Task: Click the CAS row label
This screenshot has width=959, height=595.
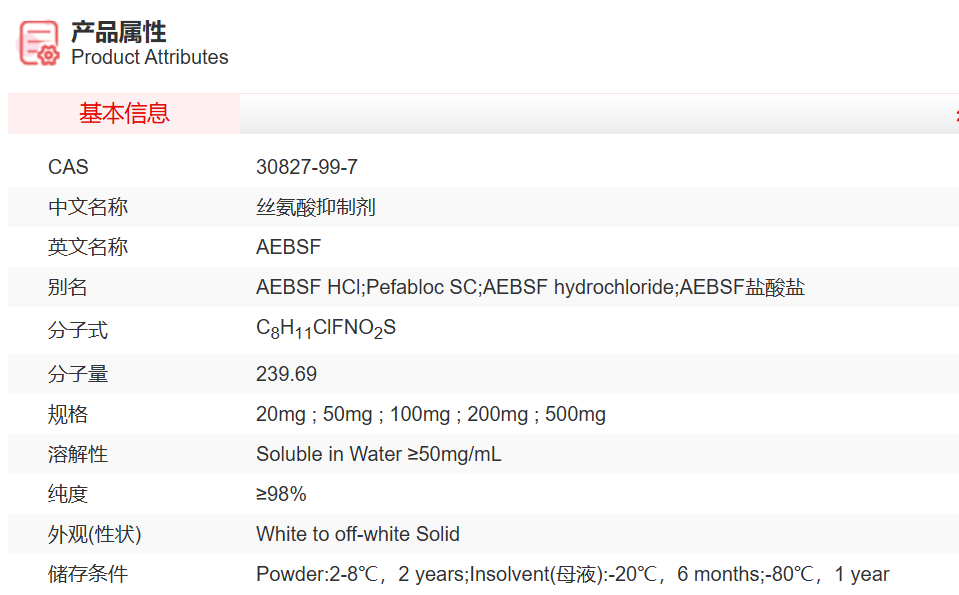Action: (x=68, y=168)
